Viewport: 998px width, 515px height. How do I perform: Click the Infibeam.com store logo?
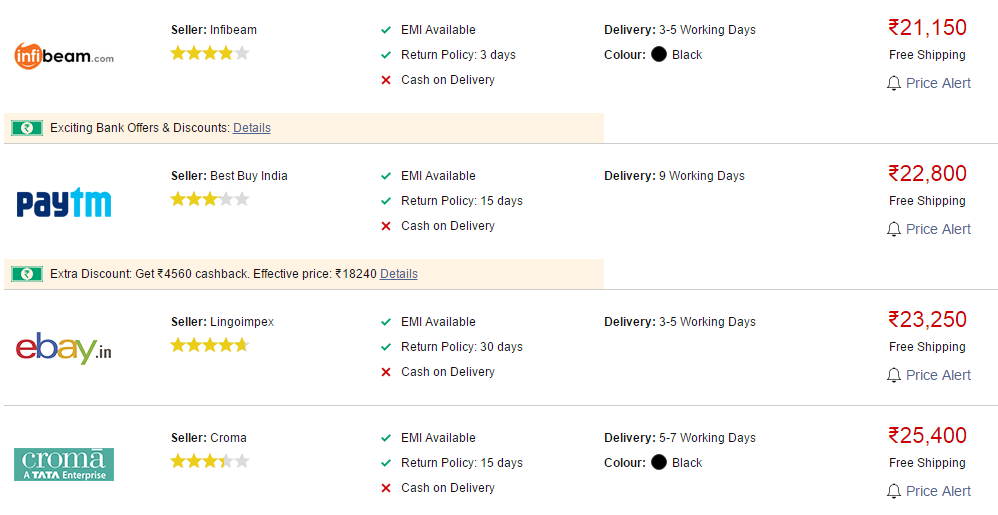point(64,56)
